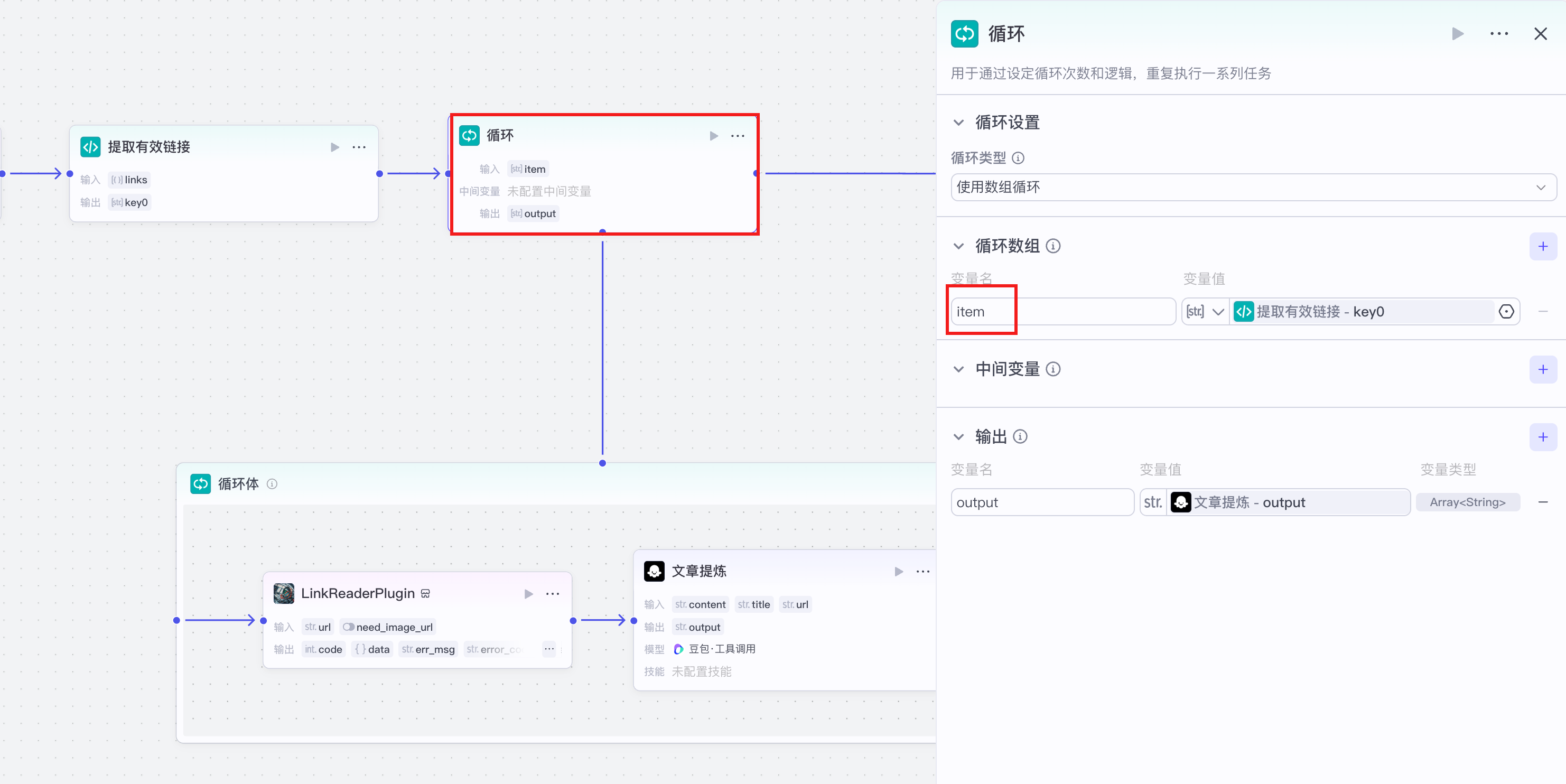
Task: Open more options on 提取有效链接 node
Action: pos(359,147)
